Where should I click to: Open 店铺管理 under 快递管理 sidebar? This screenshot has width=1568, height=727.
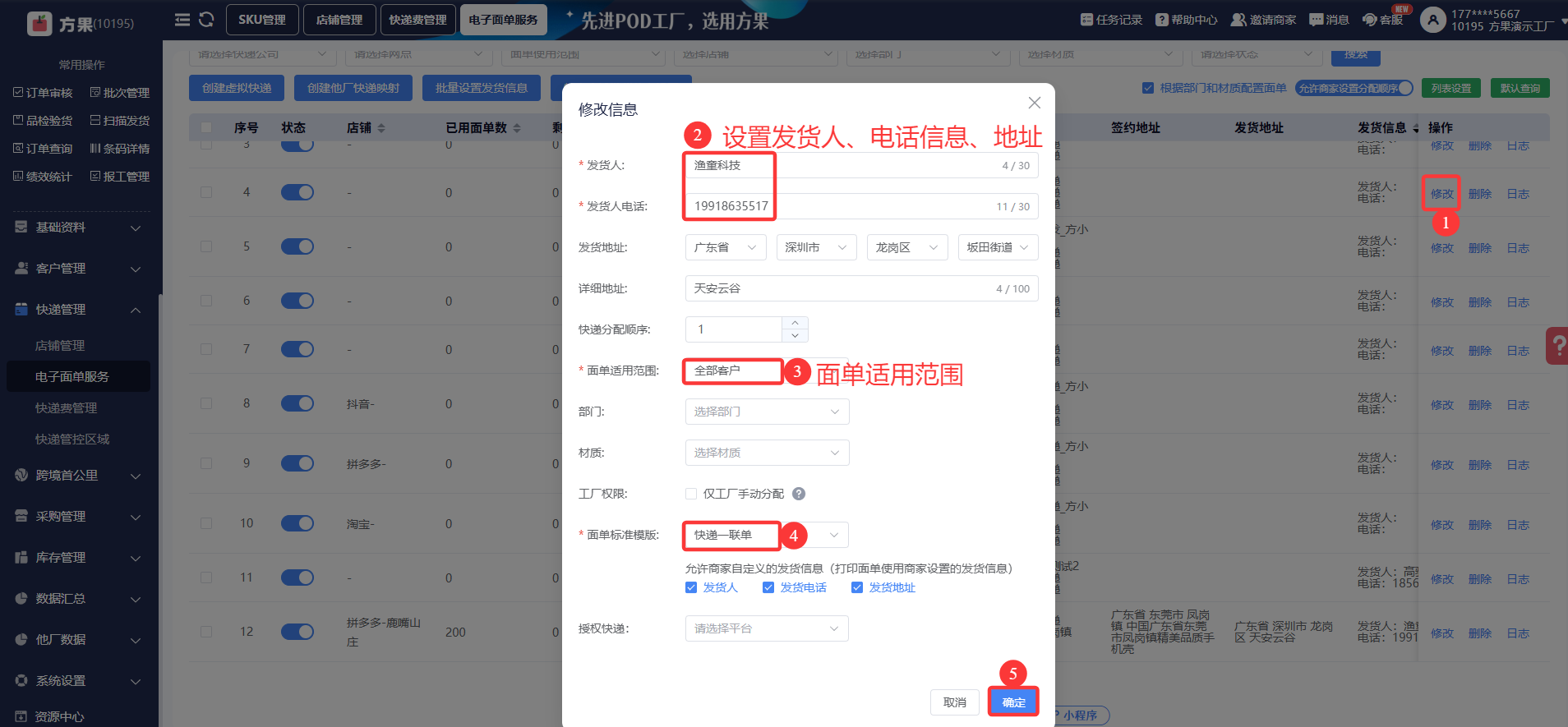click(60, 346)
